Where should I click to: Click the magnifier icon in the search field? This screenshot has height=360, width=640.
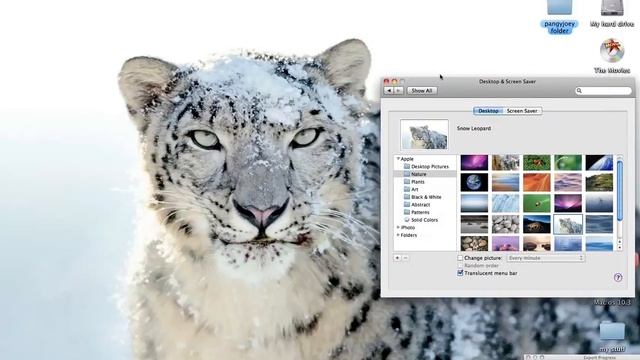pyautogui.click(x=579, y=91)
